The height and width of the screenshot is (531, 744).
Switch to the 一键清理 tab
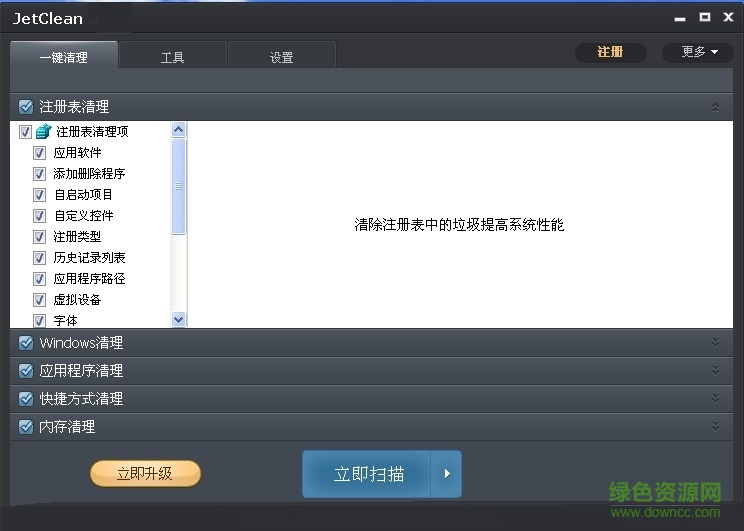pos(64,57)
